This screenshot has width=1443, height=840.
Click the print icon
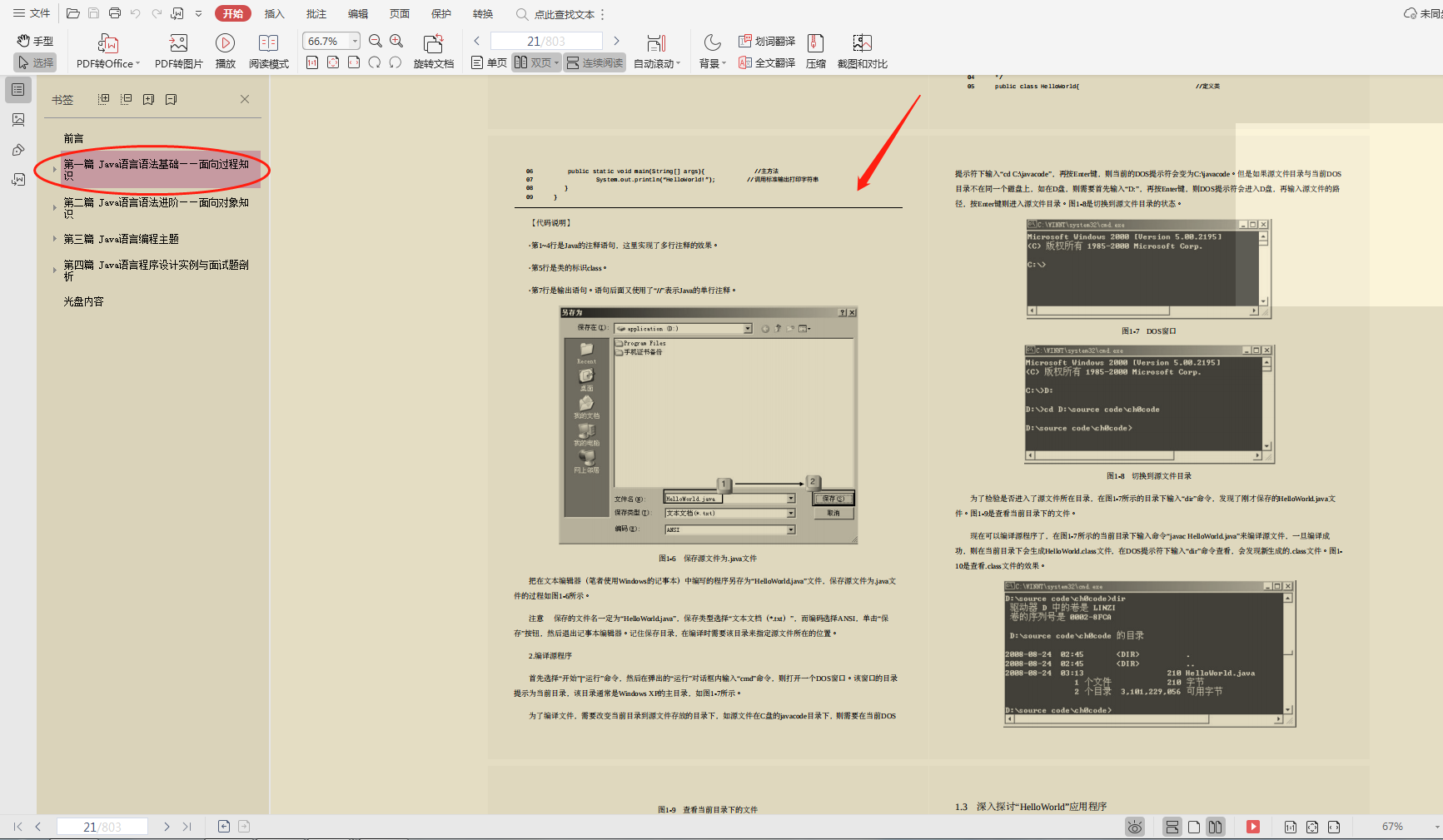coord(115,13)
